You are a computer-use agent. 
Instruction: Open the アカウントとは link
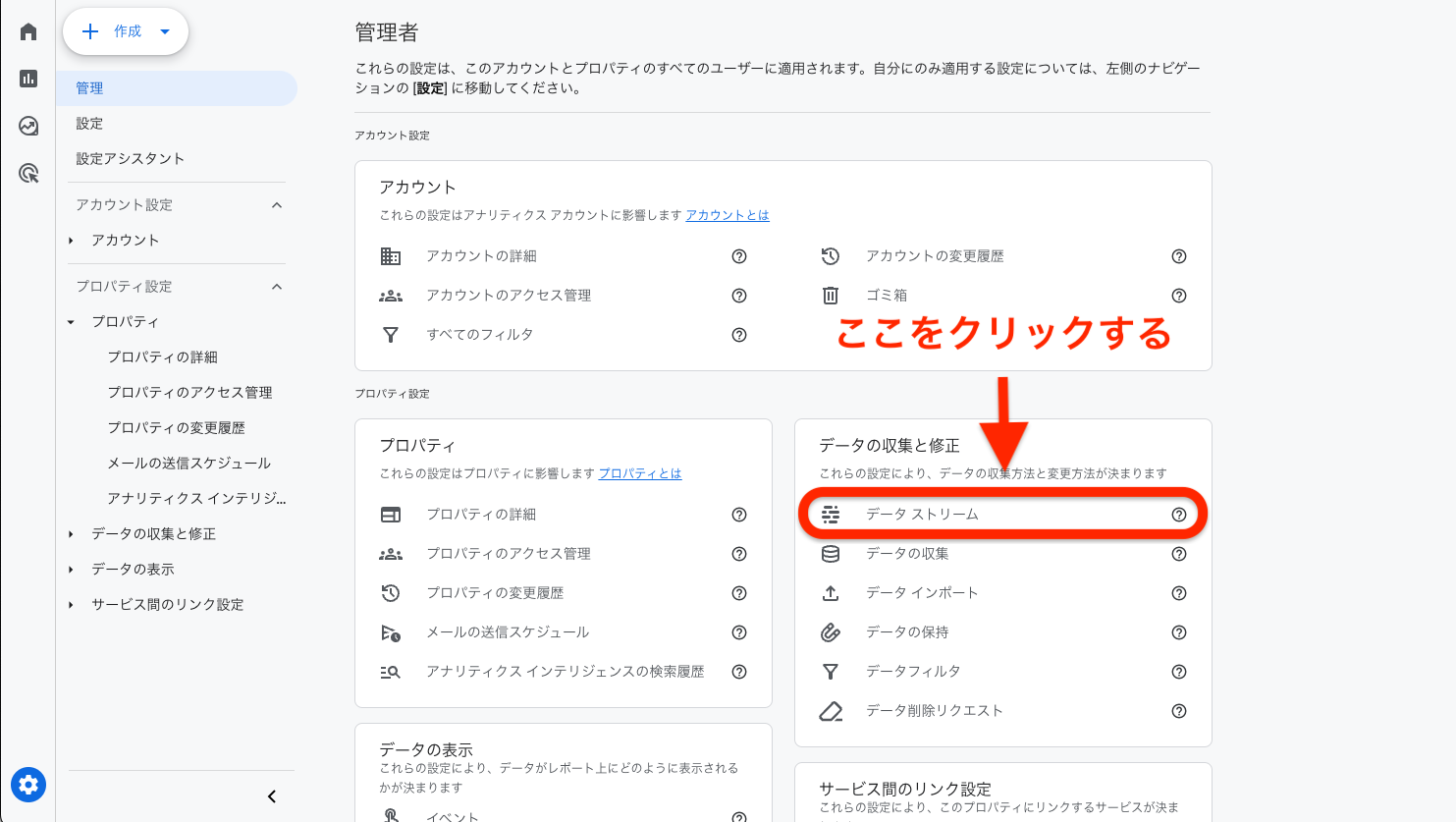(728, 215)
